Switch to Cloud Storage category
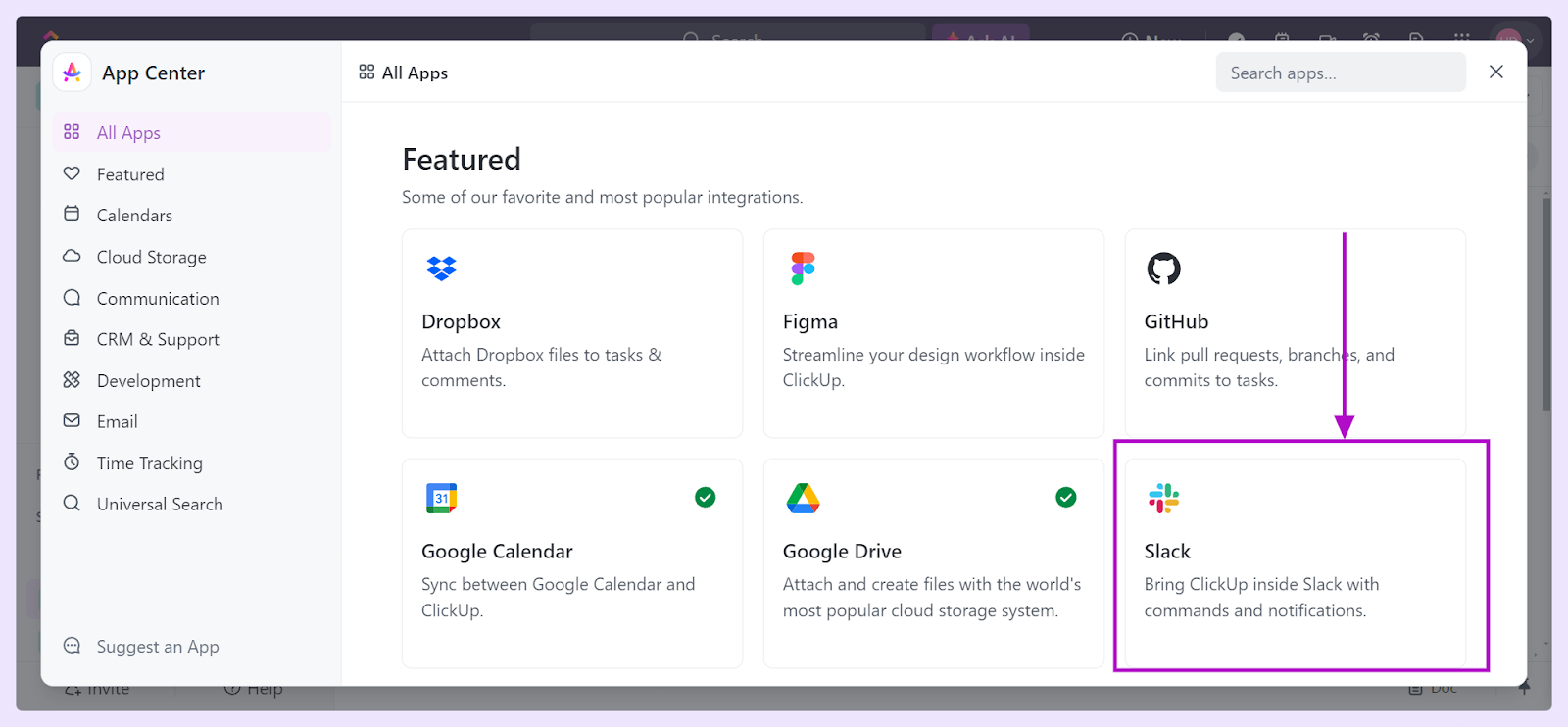 coord(192,256)
